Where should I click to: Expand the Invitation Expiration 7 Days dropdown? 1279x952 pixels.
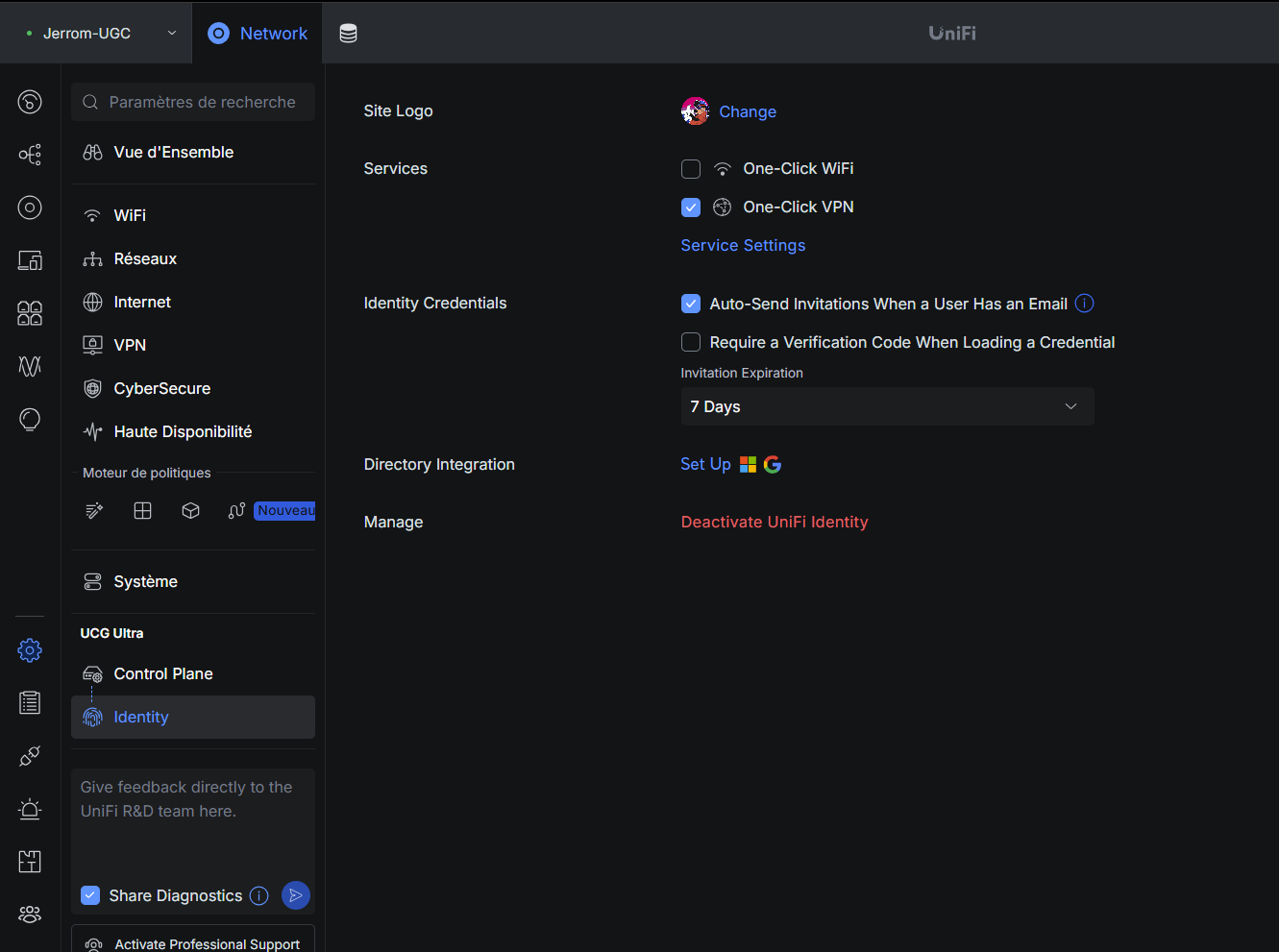tap(887, 406)
